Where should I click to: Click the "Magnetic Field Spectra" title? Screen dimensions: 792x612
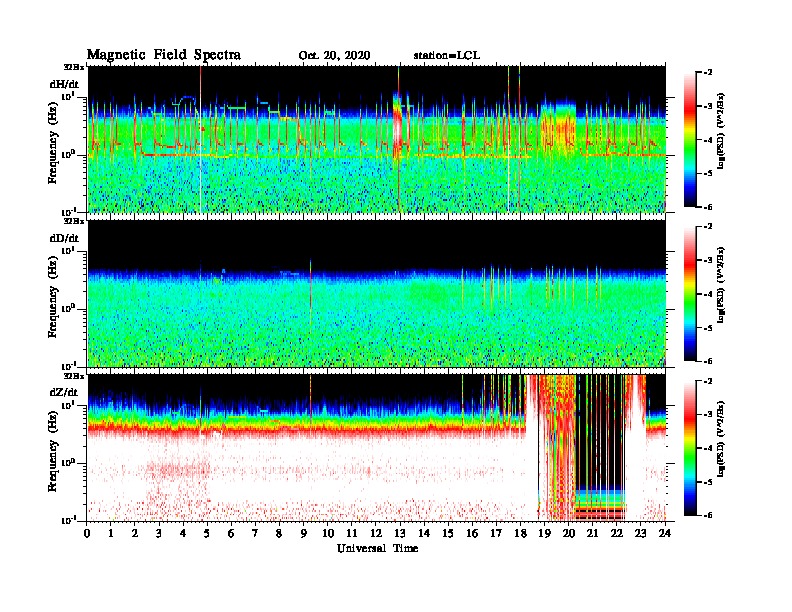pyautogui.click(x=164, y=56)
